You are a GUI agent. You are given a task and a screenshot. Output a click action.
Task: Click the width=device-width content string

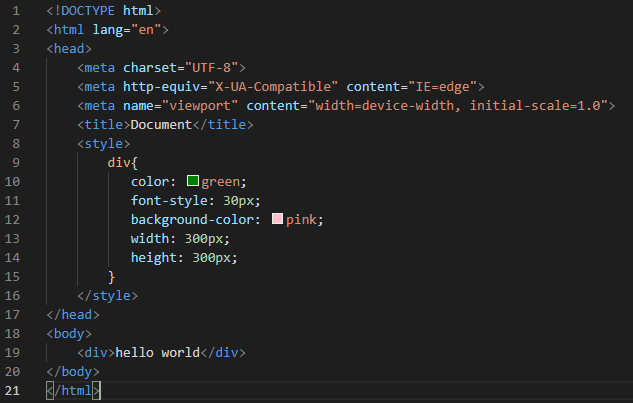pyautogui.click(x=458, y=106)
